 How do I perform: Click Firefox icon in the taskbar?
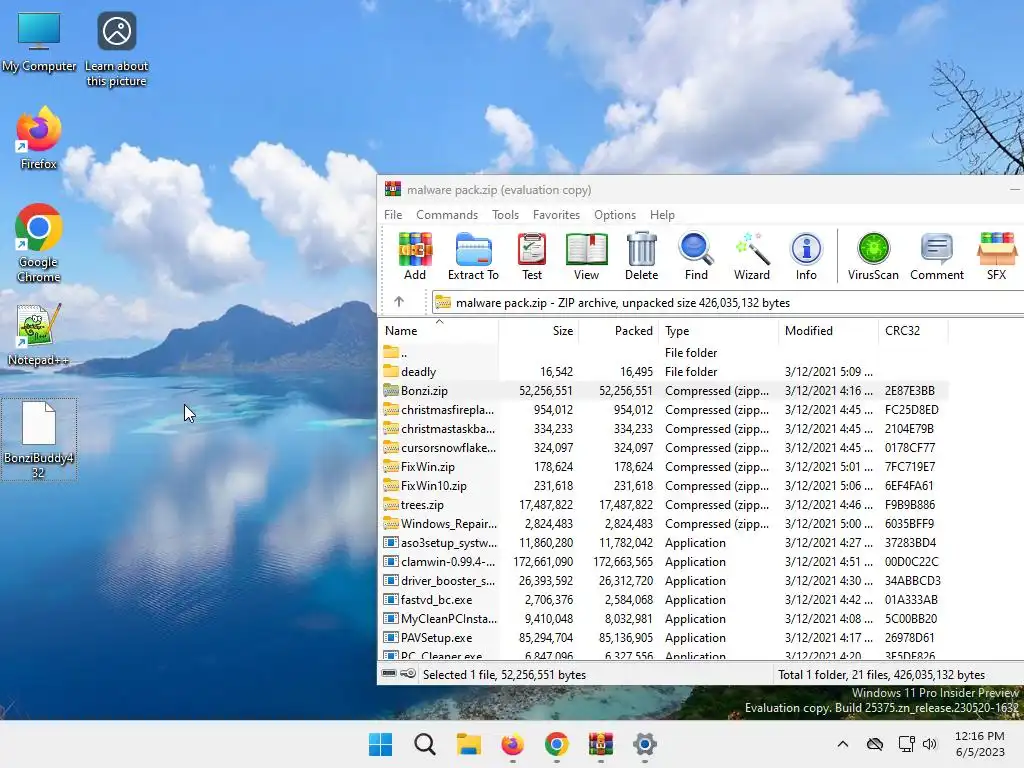click(513, 744)
